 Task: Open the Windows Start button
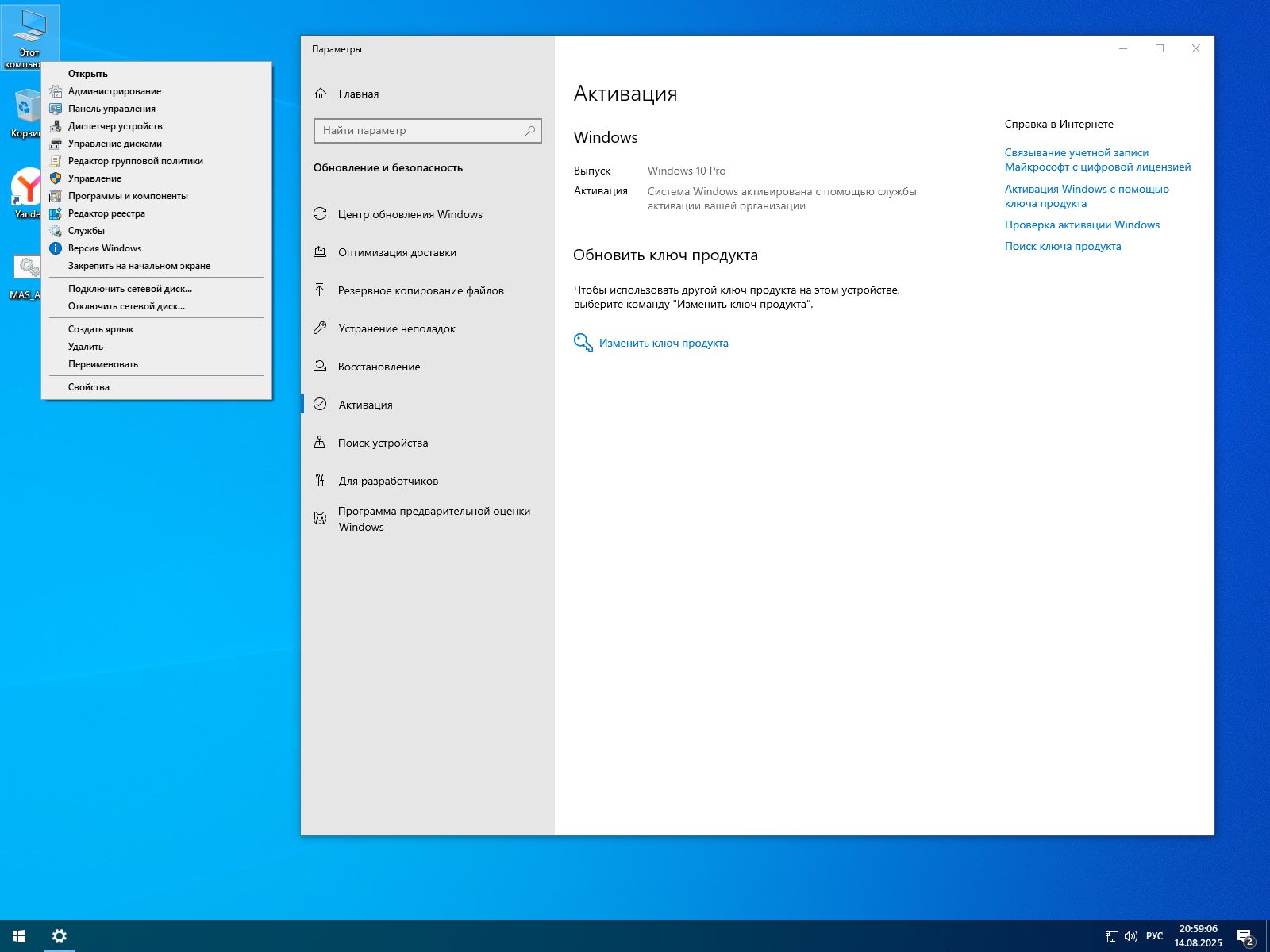click(19, 936)
